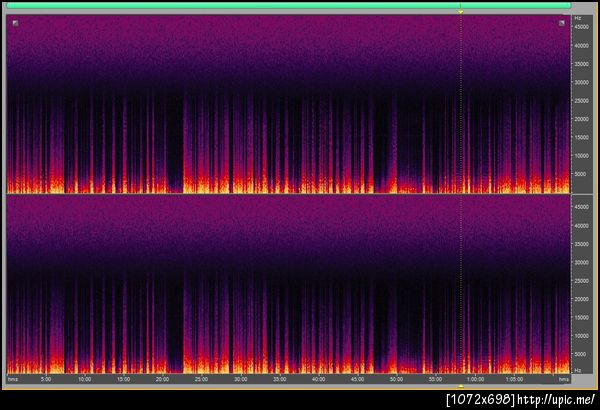Click 15000 on the lower channel frequency scale
This screenshot has width=600, height=410.
[581, 318]
